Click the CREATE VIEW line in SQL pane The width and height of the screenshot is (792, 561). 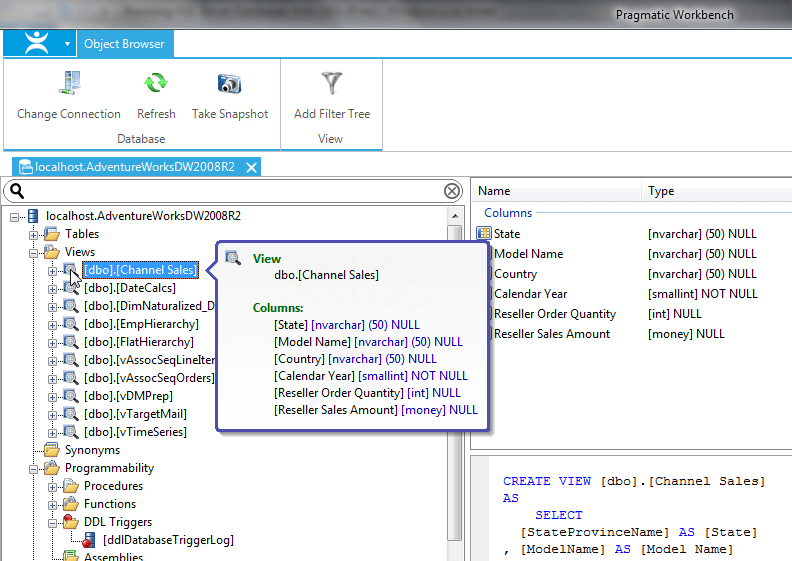pos(634,481)
